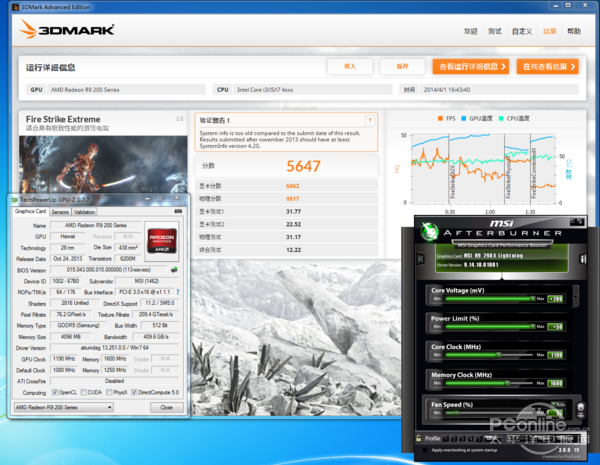
Task: Enable Apply overclocking at system startup
Action: (425, 450)
